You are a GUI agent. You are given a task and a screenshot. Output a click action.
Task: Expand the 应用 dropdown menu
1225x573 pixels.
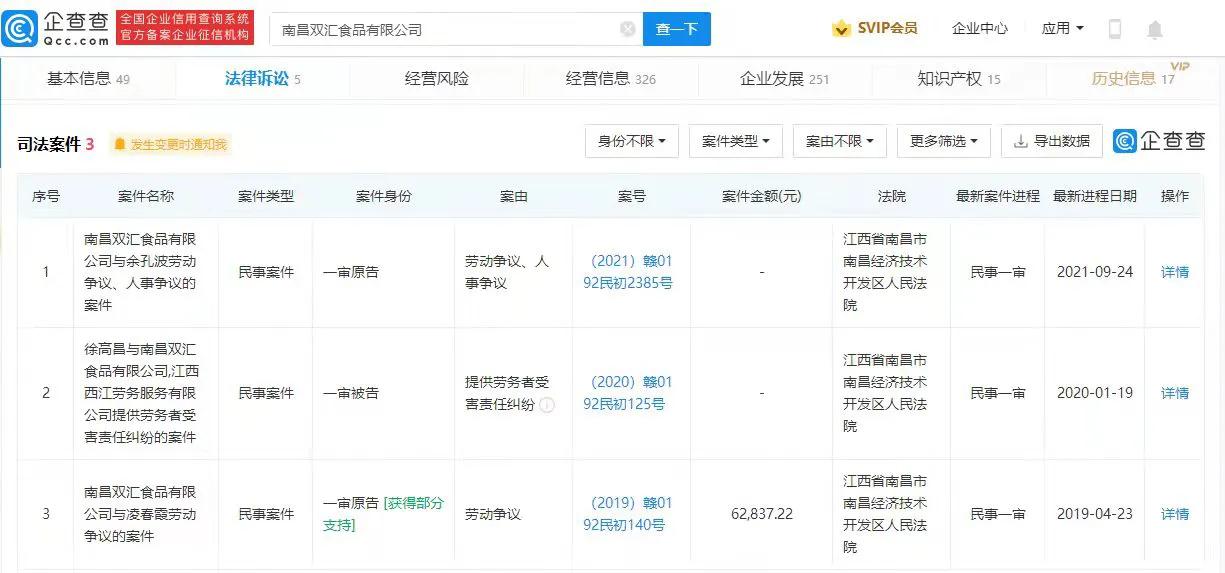pyautogui.click(x=1062, y=29)
